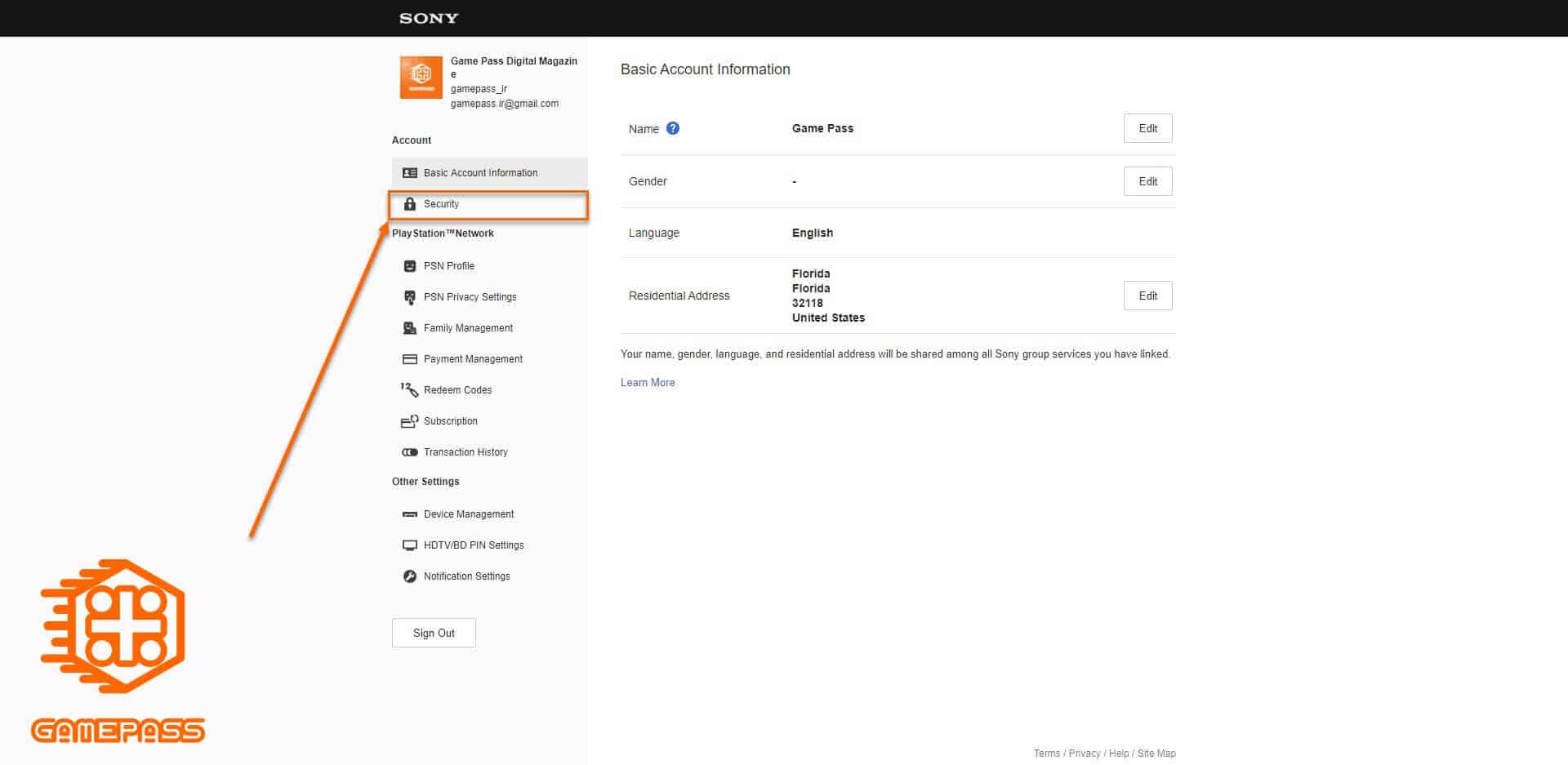Click the Learn More link
The height and width of the screenshot is (765, 1568).
(x=648, y=383)
